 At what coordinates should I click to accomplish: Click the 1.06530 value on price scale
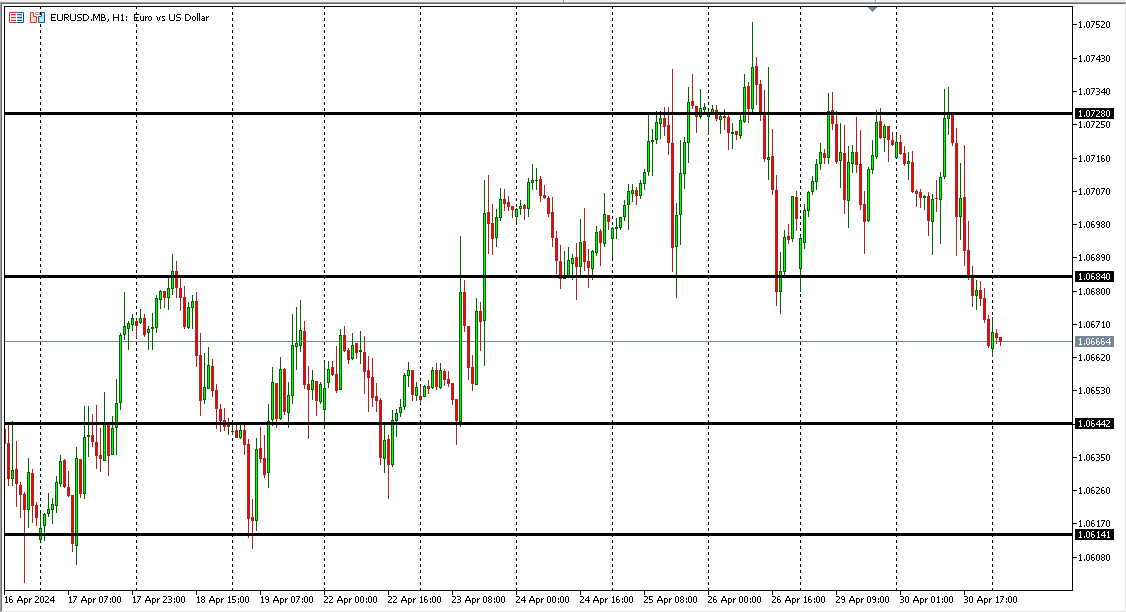click(1094, 391)
